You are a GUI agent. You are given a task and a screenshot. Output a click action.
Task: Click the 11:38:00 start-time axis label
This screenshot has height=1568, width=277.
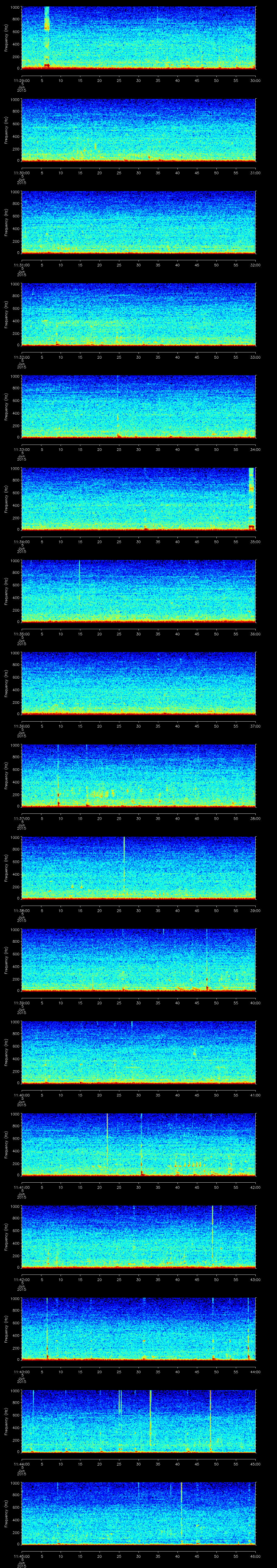click(22, 910)
